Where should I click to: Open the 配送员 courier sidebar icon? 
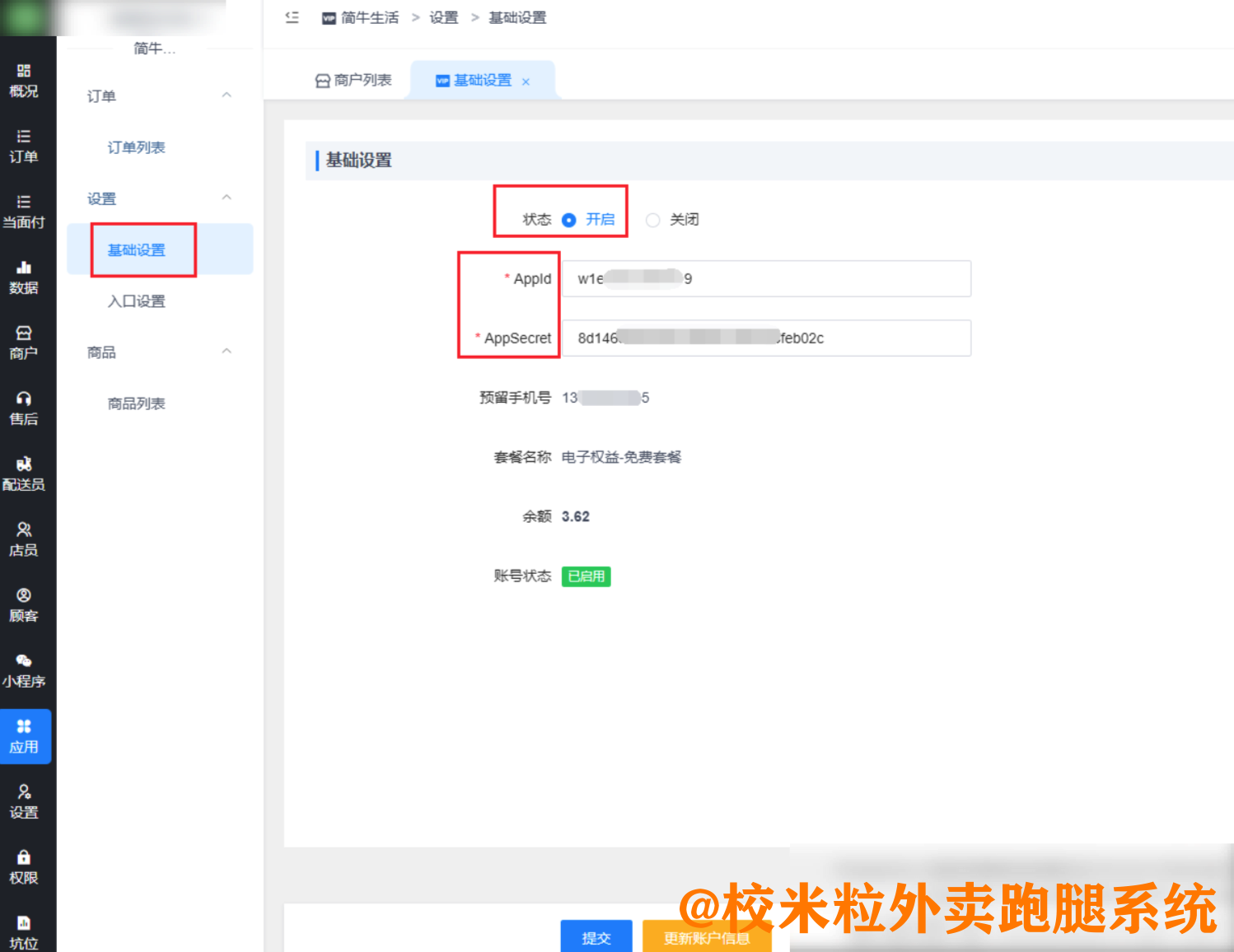tap(26, 473)
